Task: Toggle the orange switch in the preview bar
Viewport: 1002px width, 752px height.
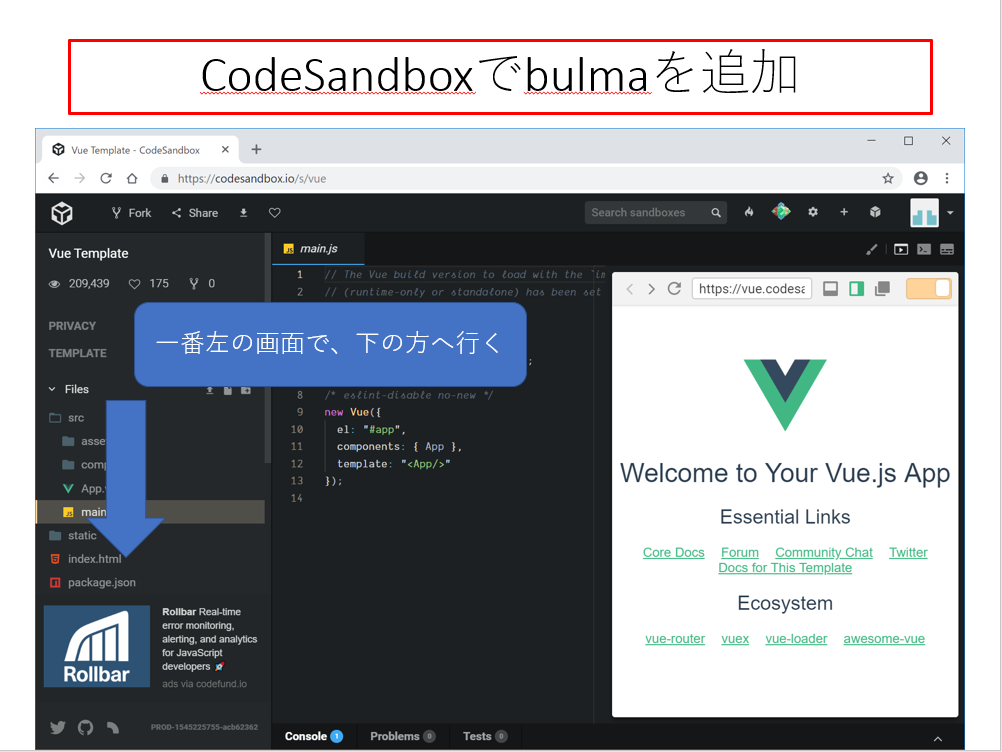Action: click(x=928, y=289)
